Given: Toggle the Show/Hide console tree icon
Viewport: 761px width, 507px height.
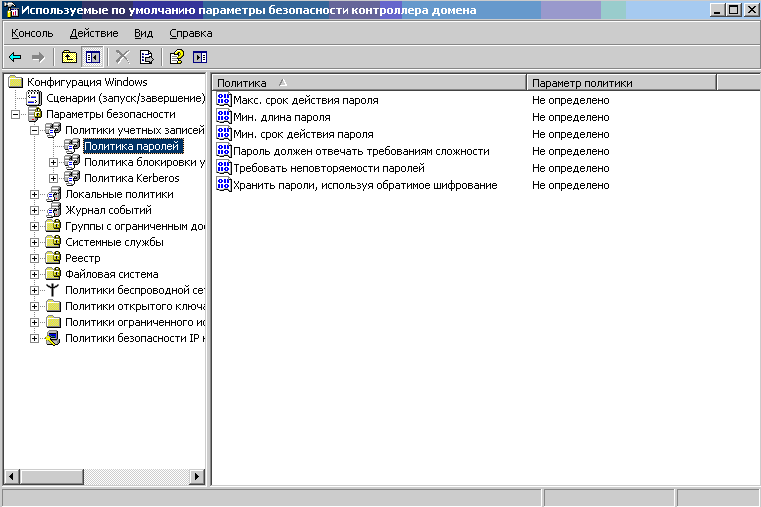Looking at the screenshot, I should coord(93,57).
